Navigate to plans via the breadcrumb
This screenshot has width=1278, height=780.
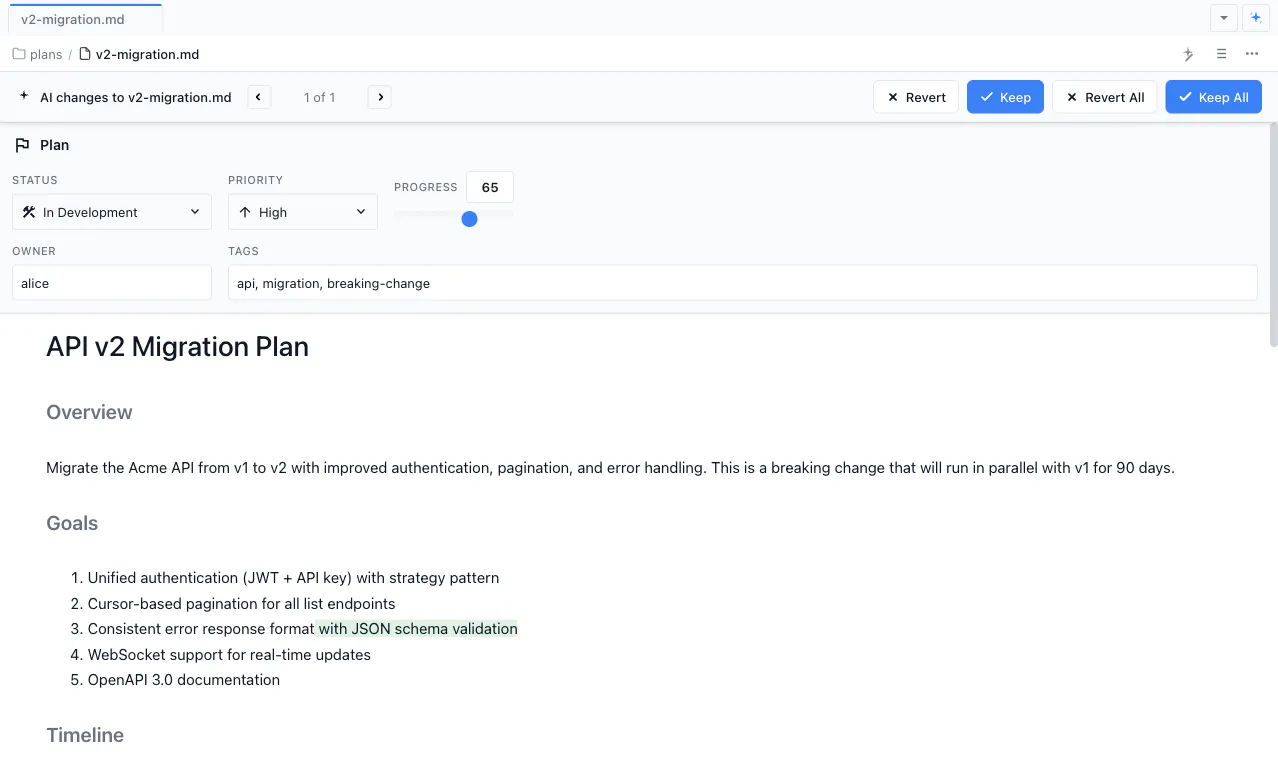tap(45, 54)
